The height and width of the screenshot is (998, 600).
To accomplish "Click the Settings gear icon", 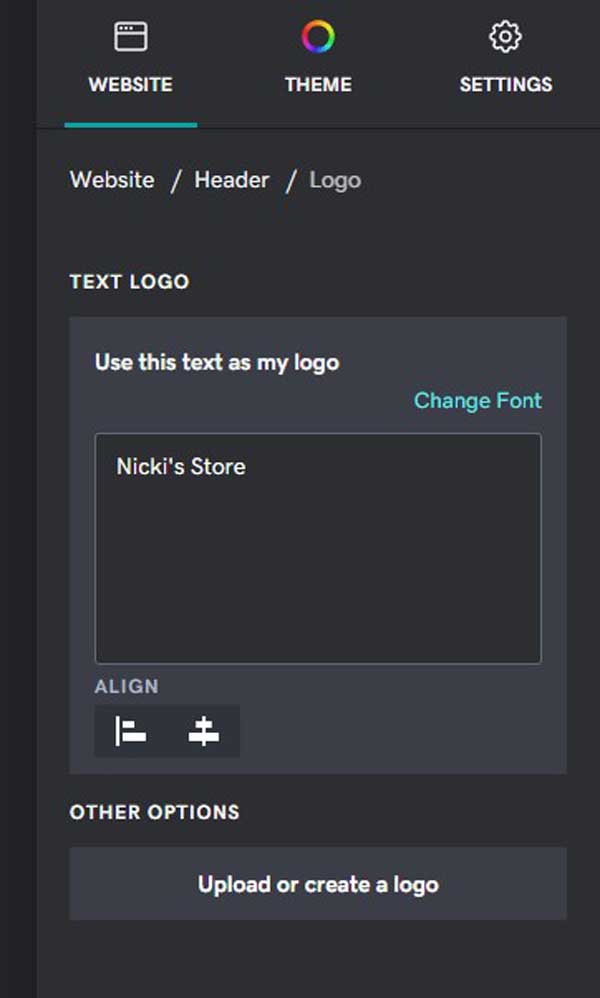I will [505, 36].
